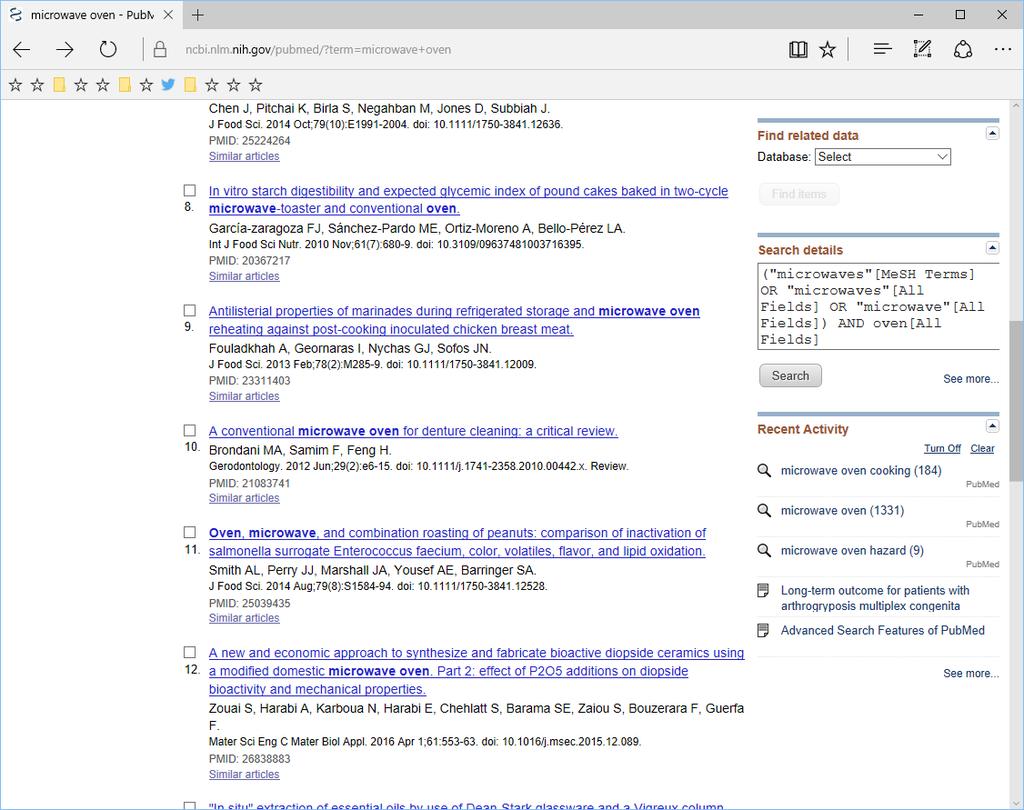This screenshot has height=810, width=1024.
Task: Click inside the Search details query box
Action: point(878,306)
